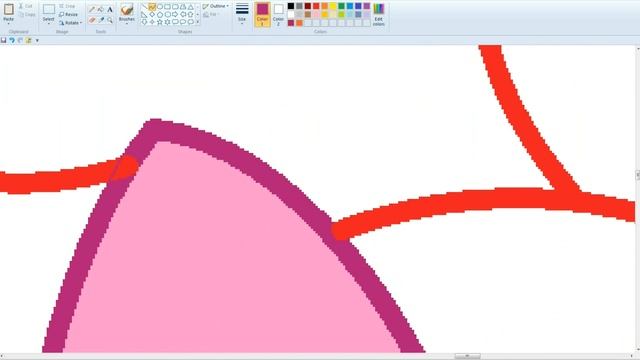Image resolution: width=640 pixels, height=360 pixels.
Task: Choose the Line shape
Action: (x=144, y=7)
